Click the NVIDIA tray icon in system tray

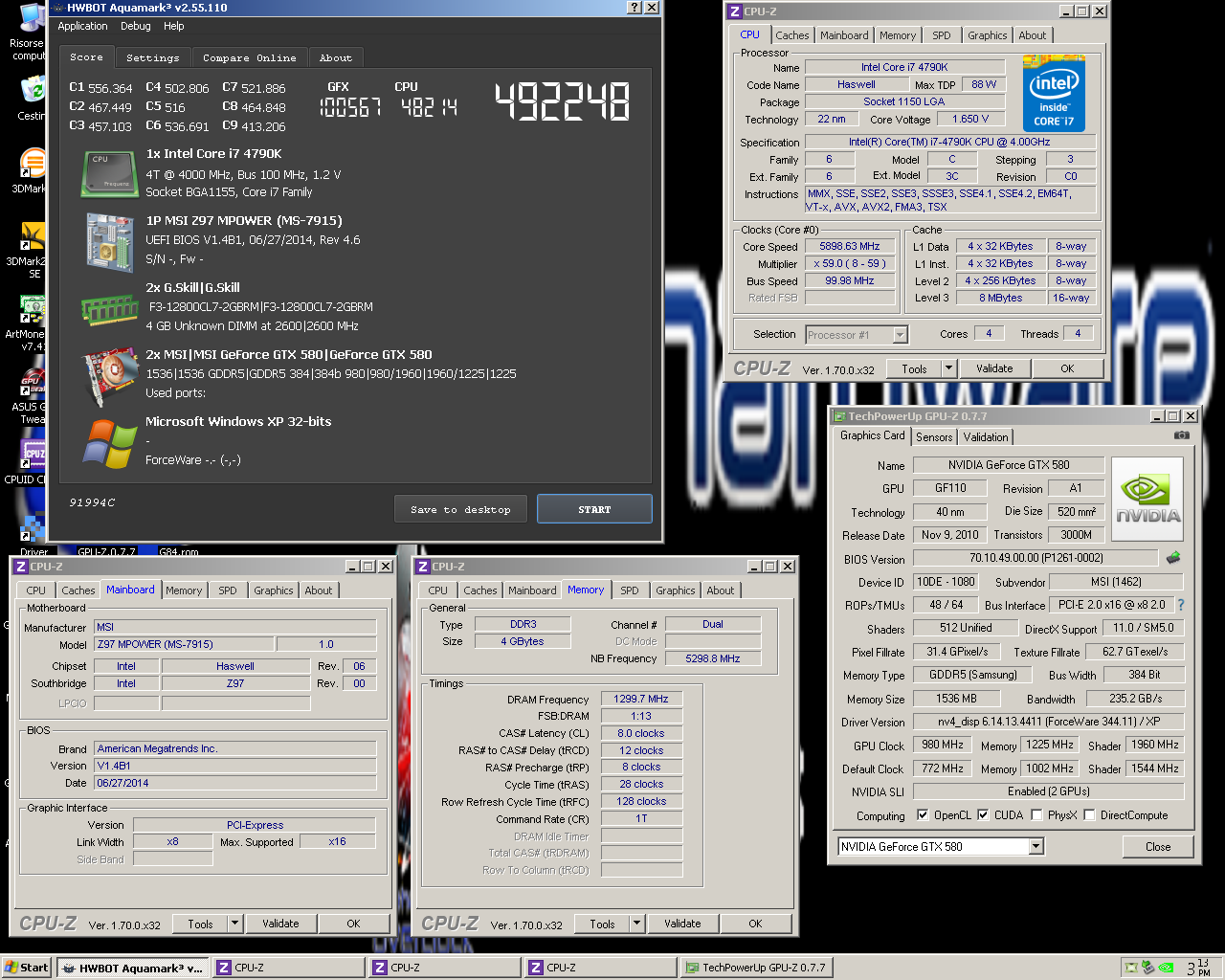point(1168,968)
